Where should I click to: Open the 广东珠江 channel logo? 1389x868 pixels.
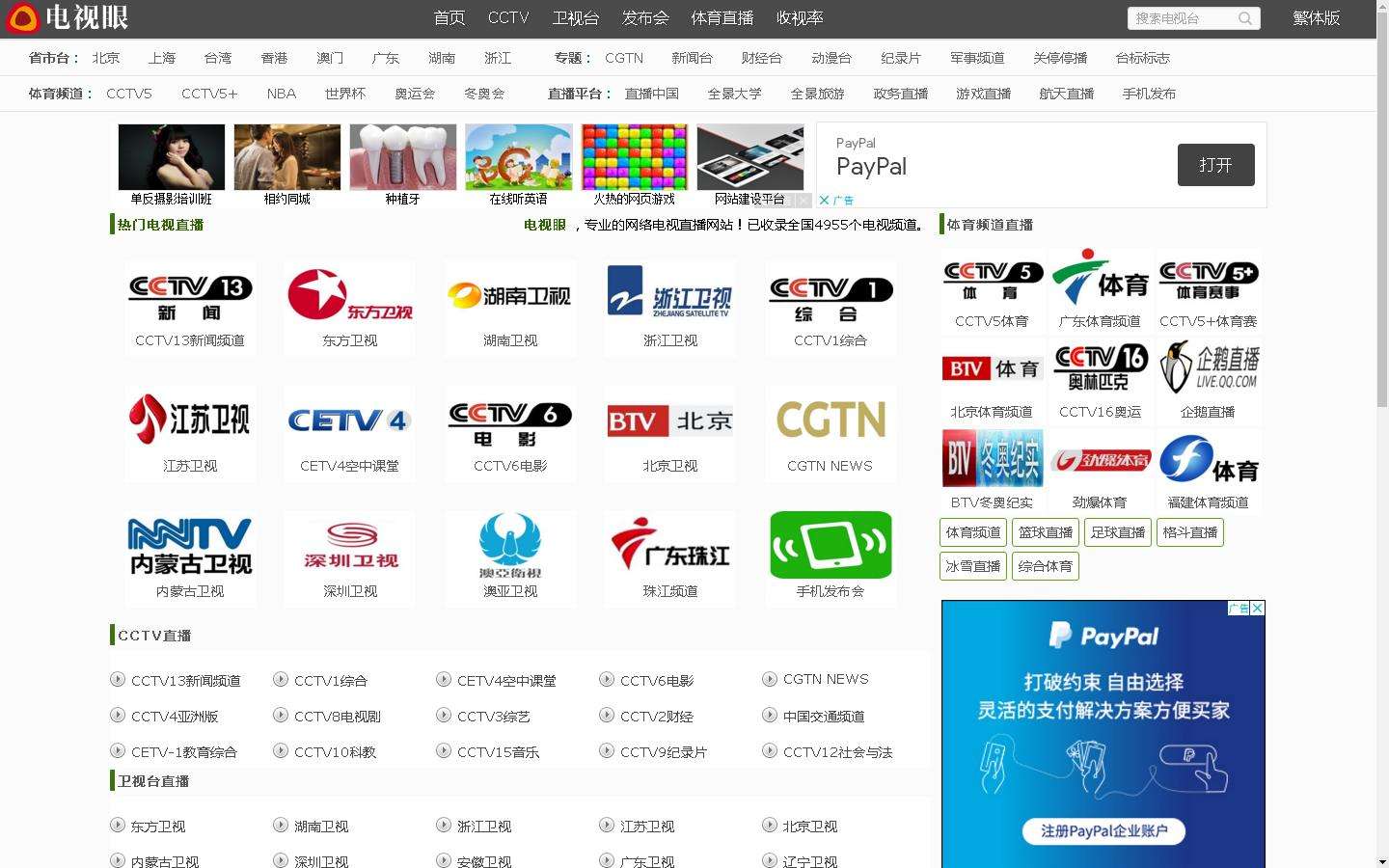coord(670,546)
